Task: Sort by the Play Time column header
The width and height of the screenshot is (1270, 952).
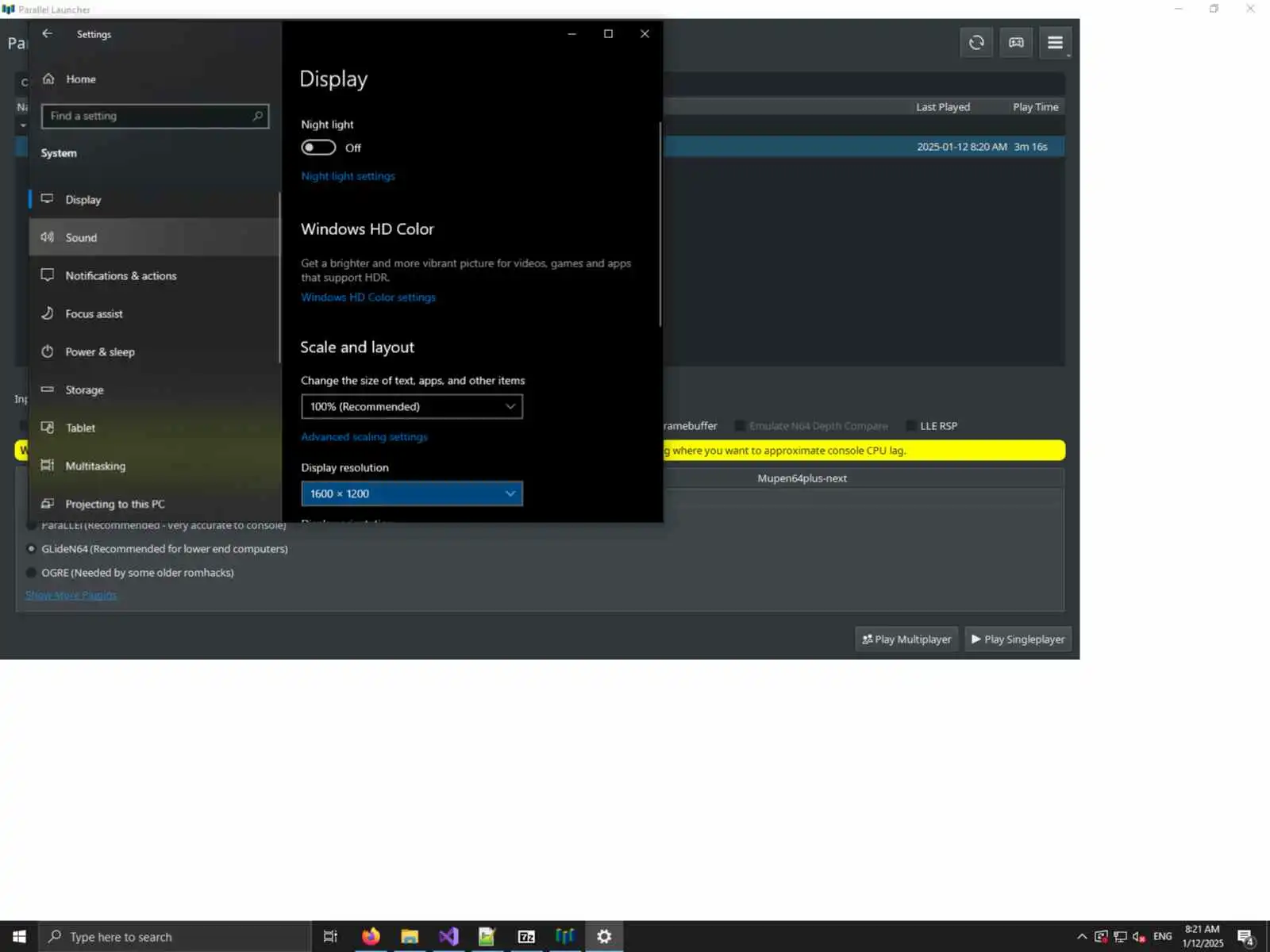Action: 1035,107
